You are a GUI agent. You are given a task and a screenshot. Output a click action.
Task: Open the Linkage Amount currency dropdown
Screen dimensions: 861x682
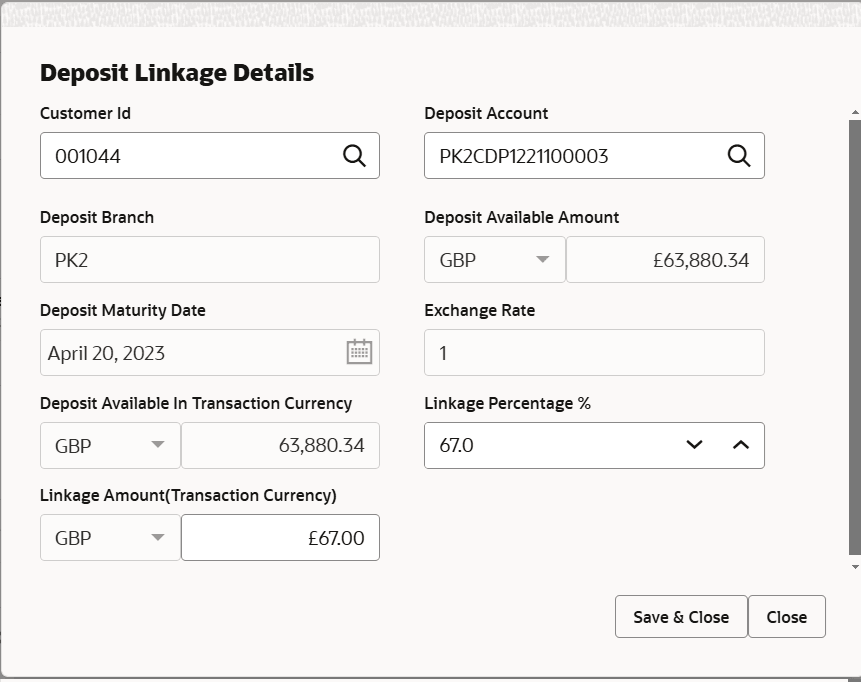pyautogui.click(x=158, y=537)
